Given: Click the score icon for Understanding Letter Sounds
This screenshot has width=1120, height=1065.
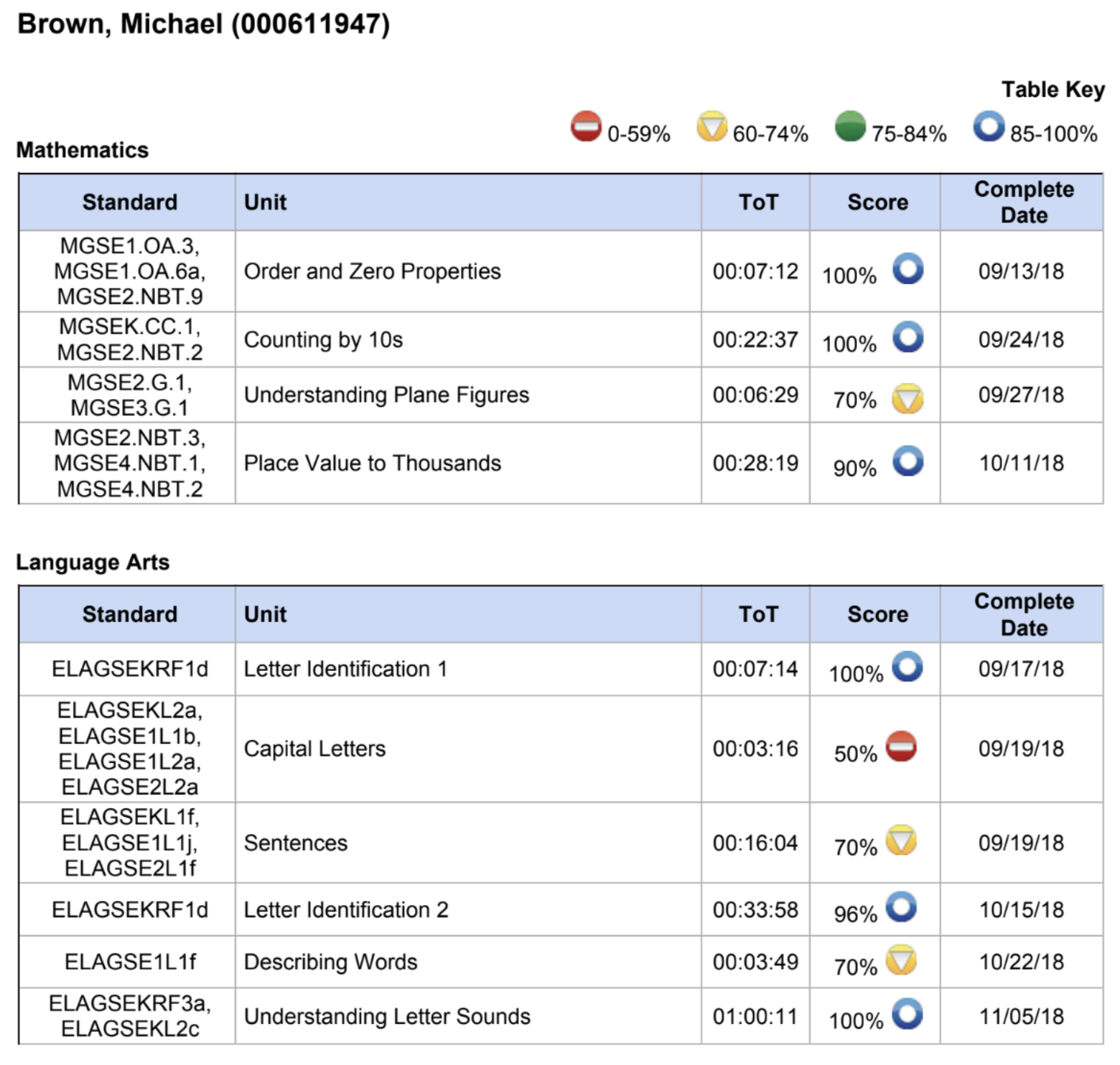Looking at the screenshot, I should (907, 1013).
